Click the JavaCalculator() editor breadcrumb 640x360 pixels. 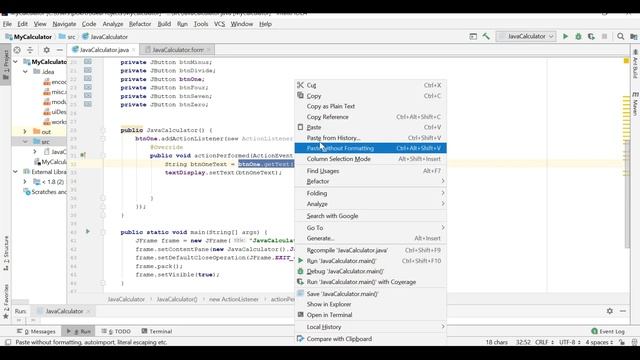point(177,299)
